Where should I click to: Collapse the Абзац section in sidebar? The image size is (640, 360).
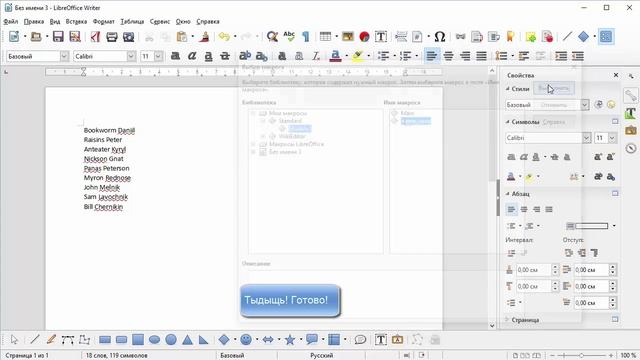tap(508, 193)
